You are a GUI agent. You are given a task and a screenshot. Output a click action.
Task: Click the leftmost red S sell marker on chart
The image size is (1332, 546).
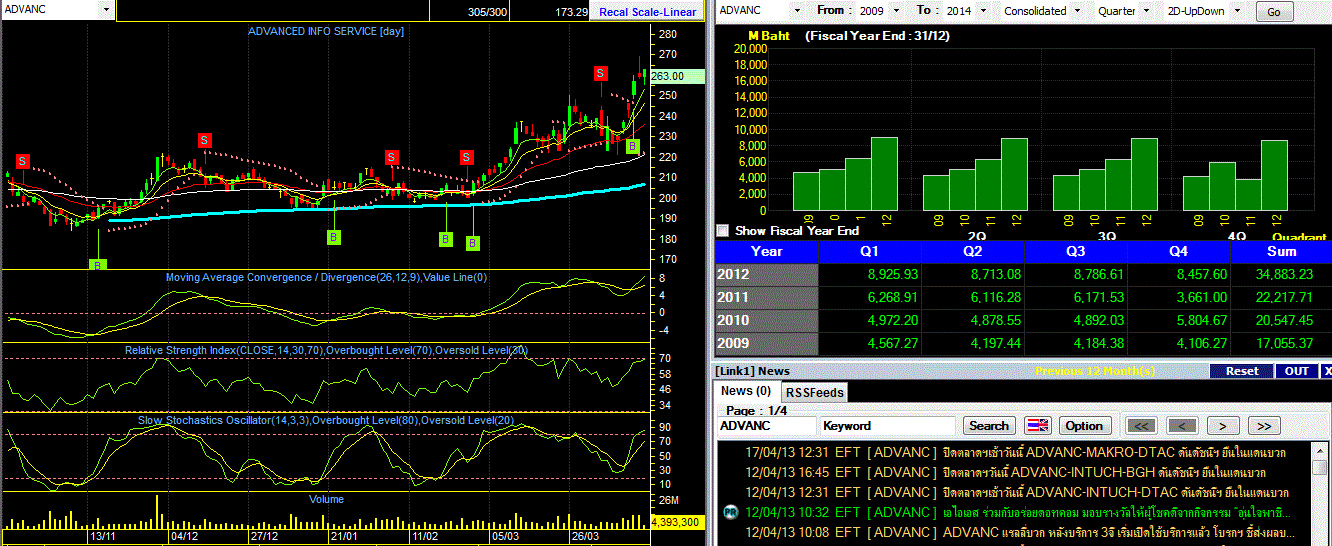click(22, 160)
